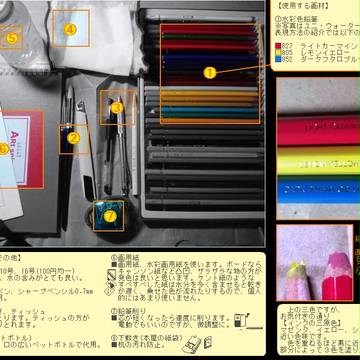Click the blue 852 color swatch

tap(279, 60)
